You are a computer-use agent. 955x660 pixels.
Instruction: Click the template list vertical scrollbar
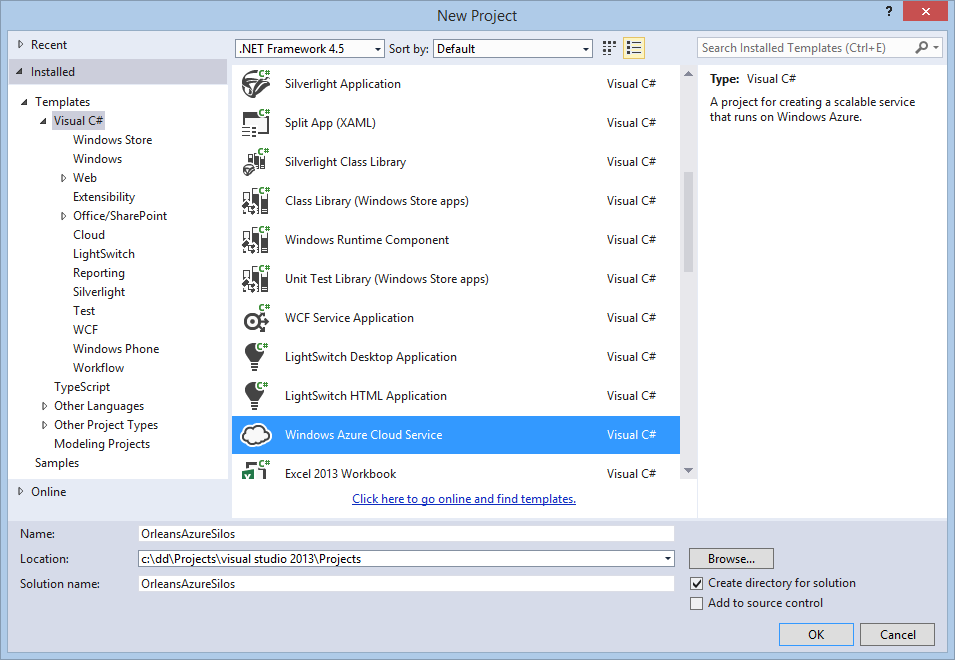tap(688, 220)
